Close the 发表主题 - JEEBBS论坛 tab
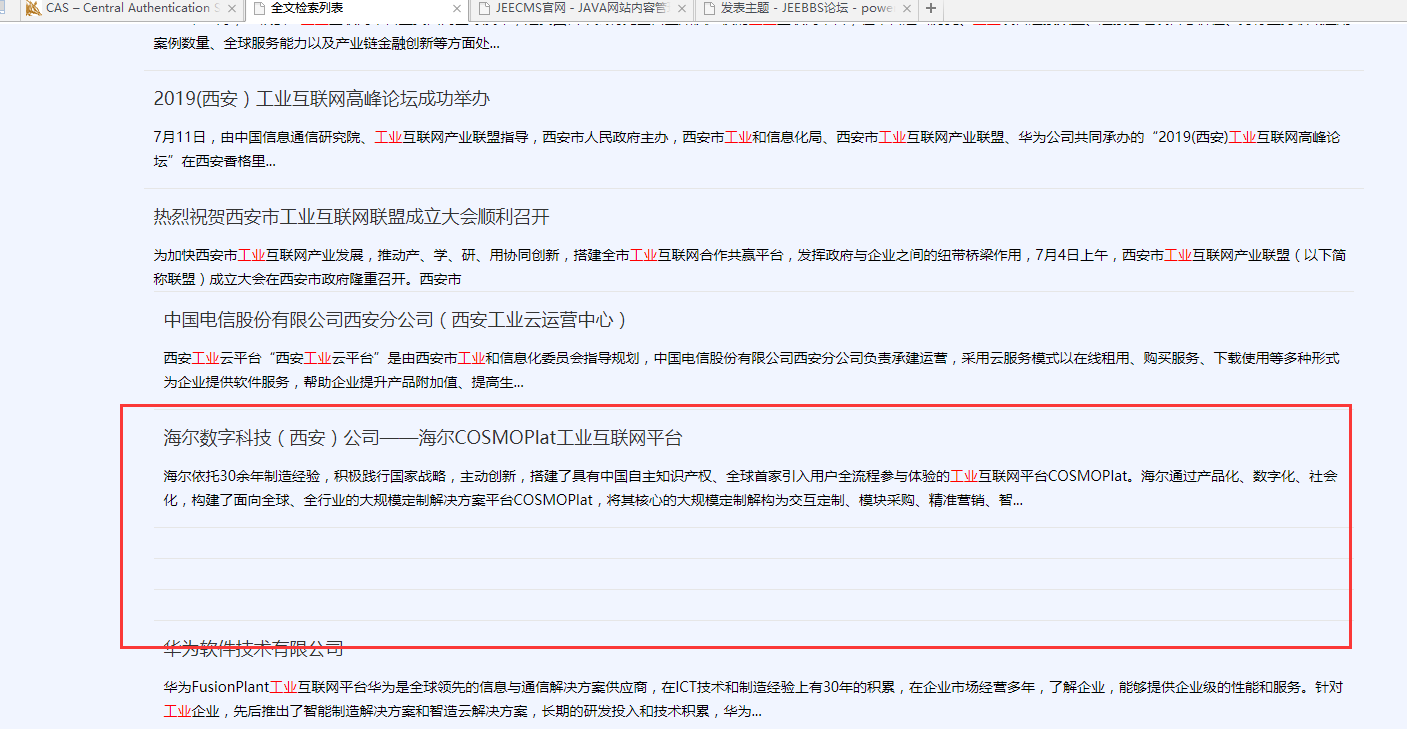 (907, 8)
